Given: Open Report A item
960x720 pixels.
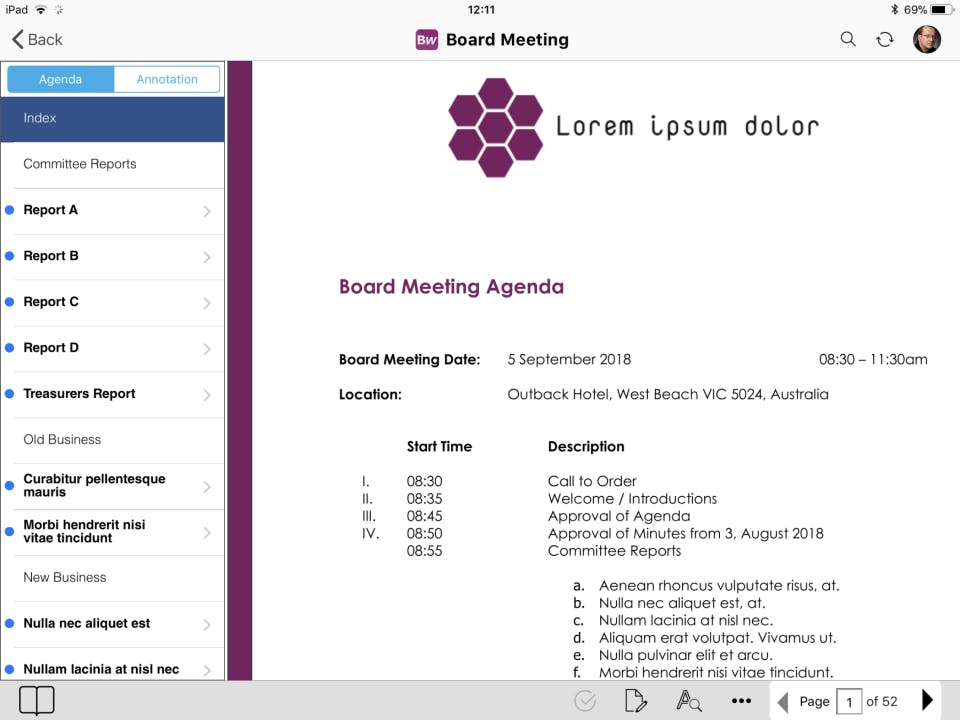Looking at the screenshot, I should (113, 211).
